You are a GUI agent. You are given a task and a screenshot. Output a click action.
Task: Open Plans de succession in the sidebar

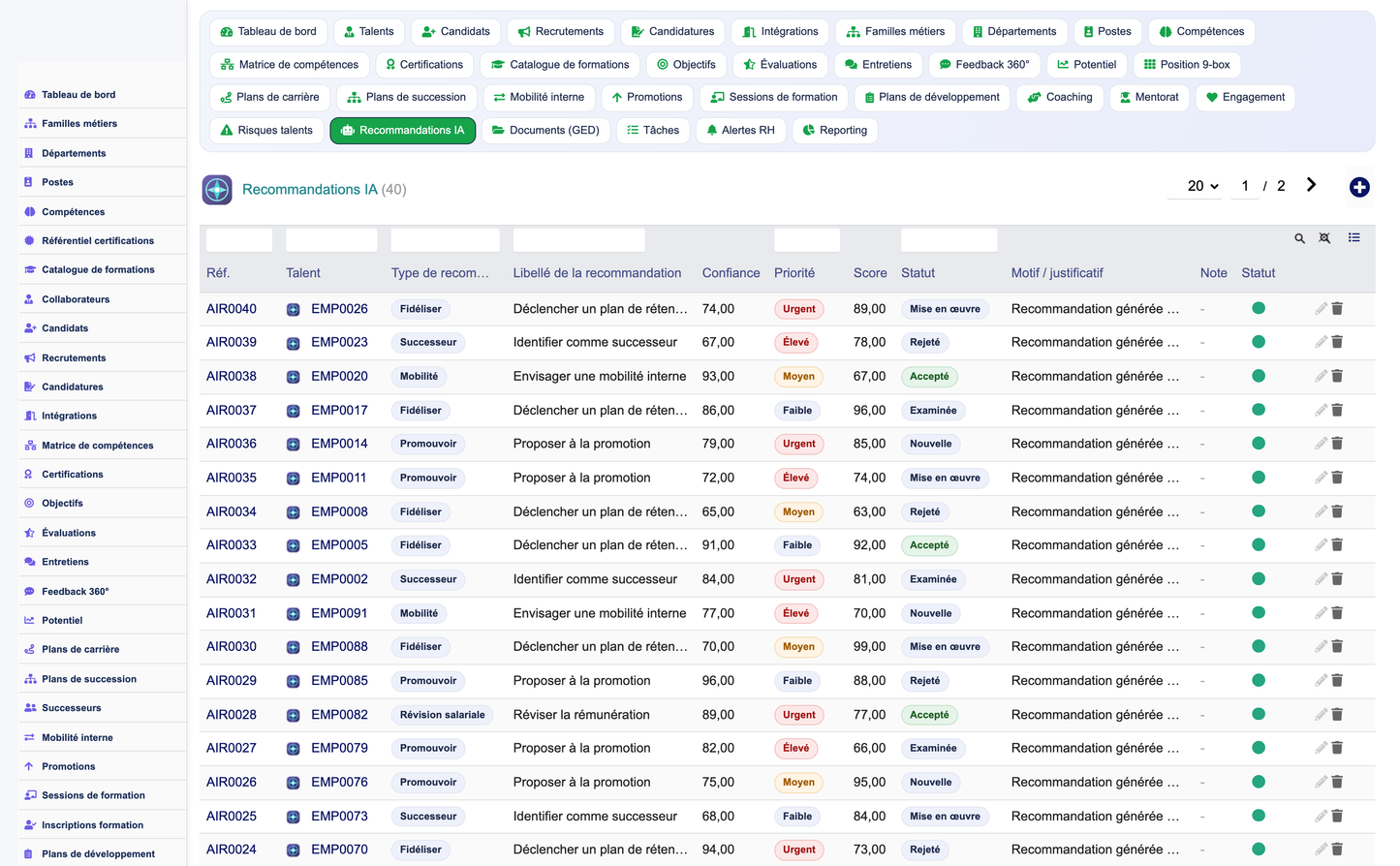(x=89, y=679)
